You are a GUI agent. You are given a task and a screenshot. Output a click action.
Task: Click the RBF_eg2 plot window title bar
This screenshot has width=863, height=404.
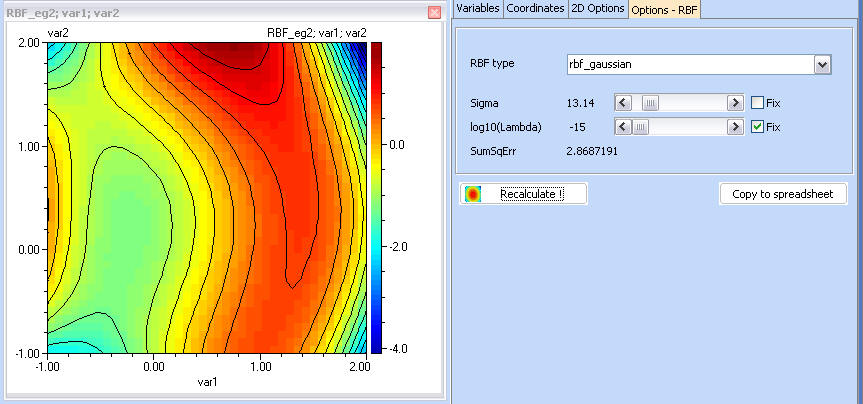coord(200,13)
